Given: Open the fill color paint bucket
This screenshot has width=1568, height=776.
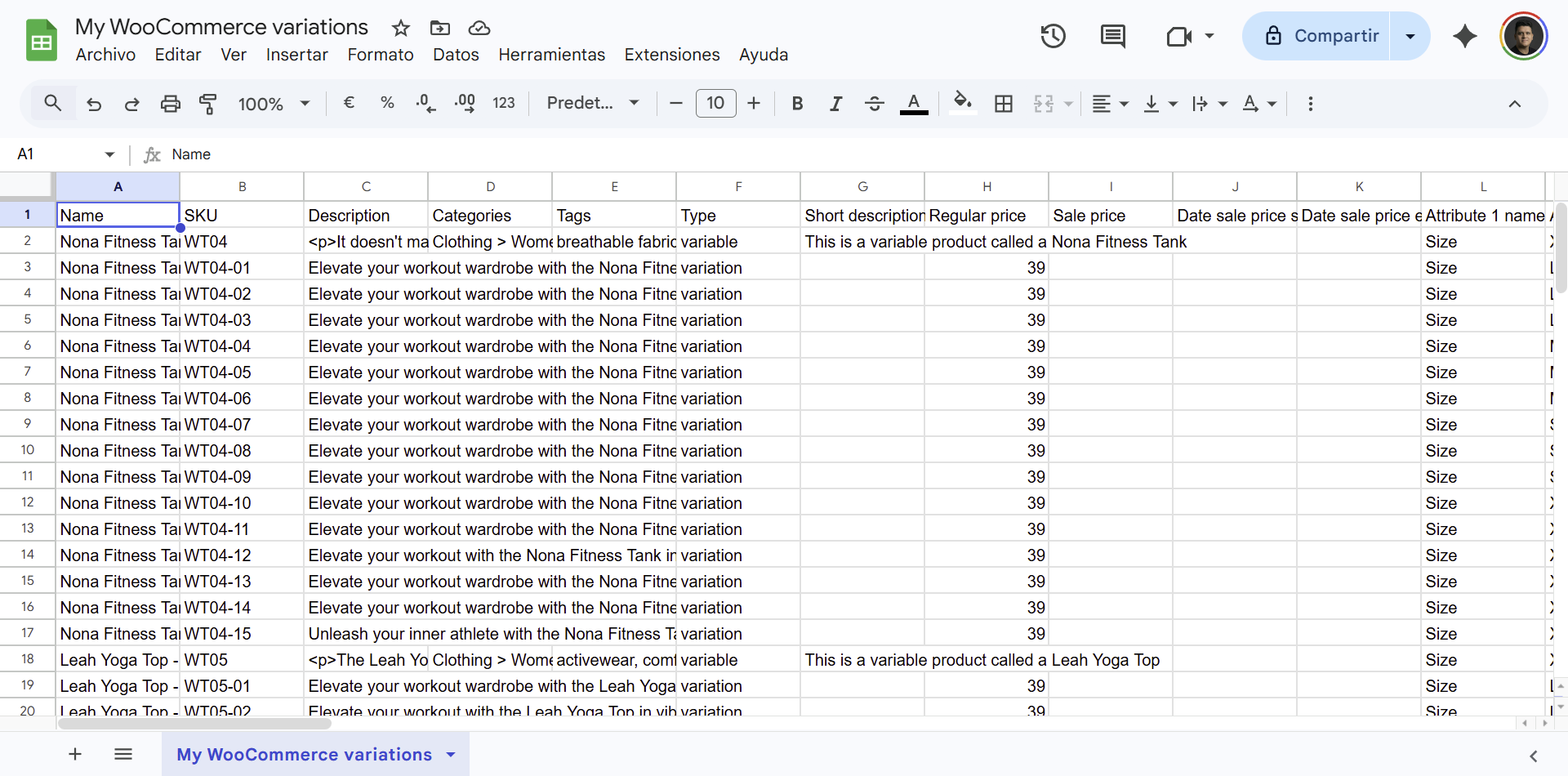Looking at the screenshot, I should [x=963, y=102].
